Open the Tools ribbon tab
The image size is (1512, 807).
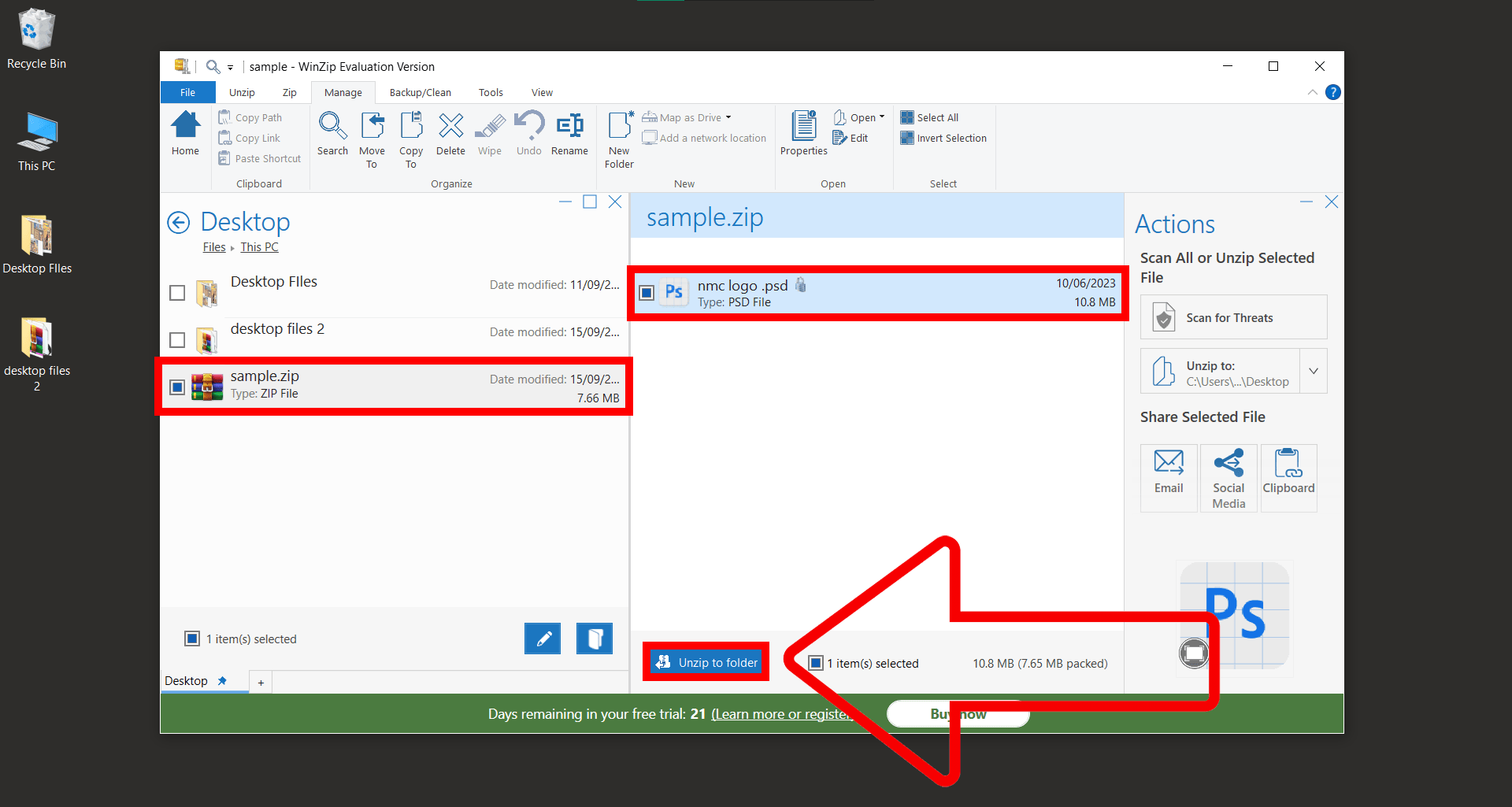[490, 92]
